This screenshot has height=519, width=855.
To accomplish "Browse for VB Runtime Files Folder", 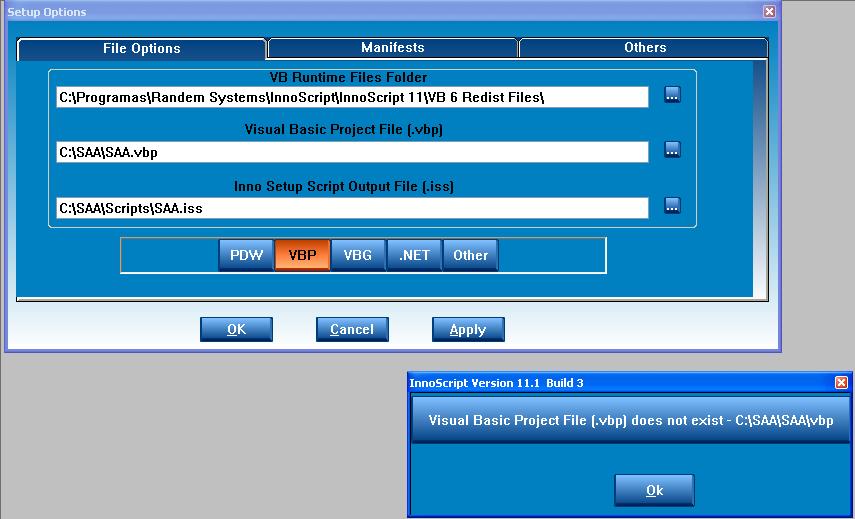I will [672, 95].
